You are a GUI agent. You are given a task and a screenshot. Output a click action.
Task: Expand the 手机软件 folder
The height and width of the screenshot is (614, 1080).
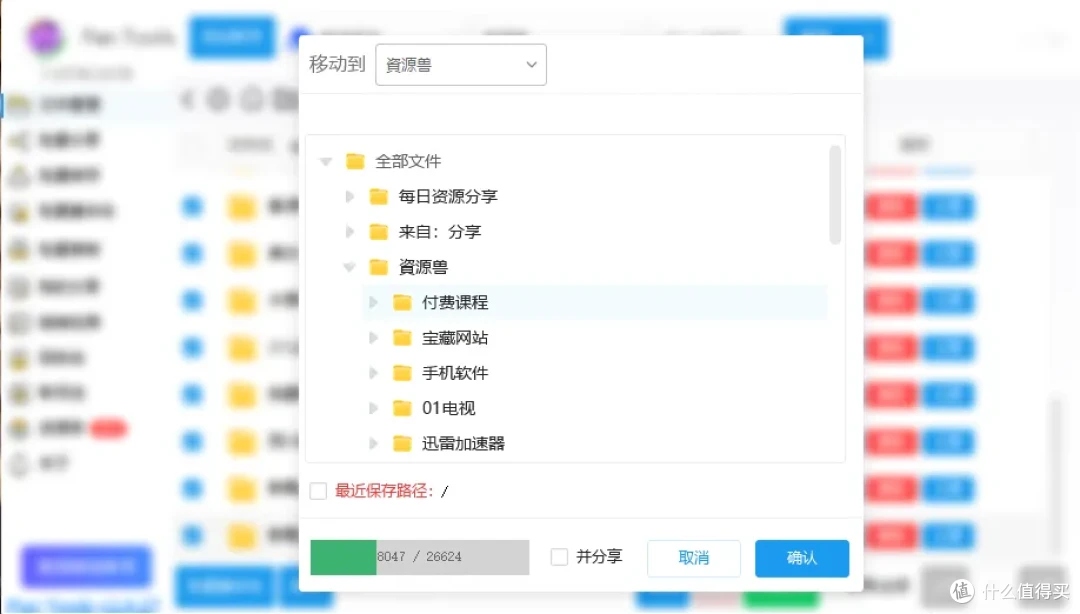tap(373, 373)
